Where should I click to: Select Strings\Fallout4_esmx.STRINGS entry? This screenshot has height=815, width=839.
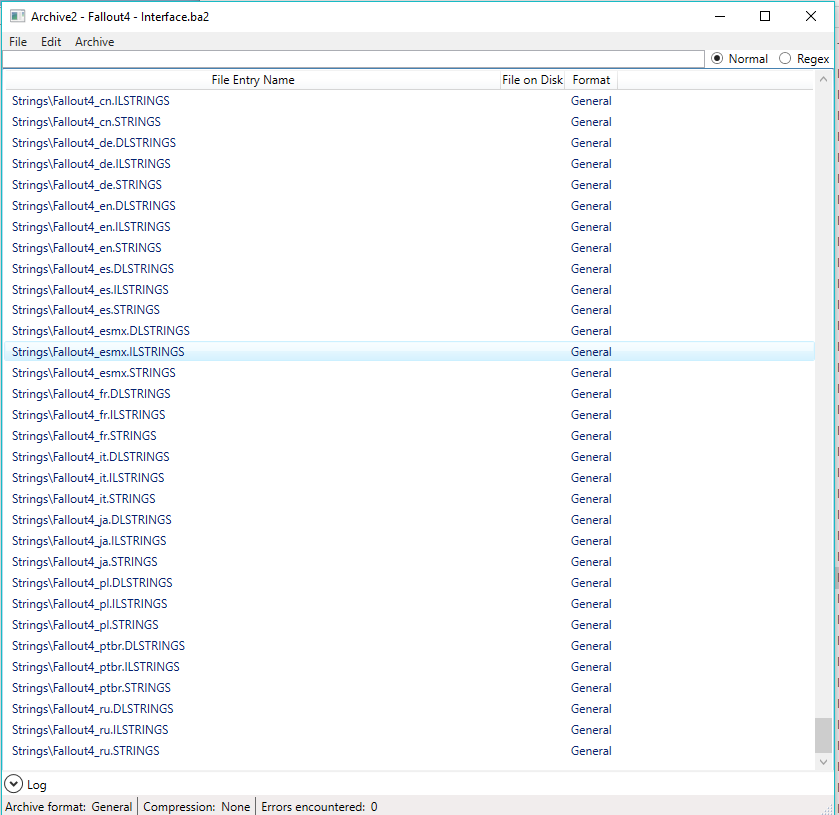[409, 372]
